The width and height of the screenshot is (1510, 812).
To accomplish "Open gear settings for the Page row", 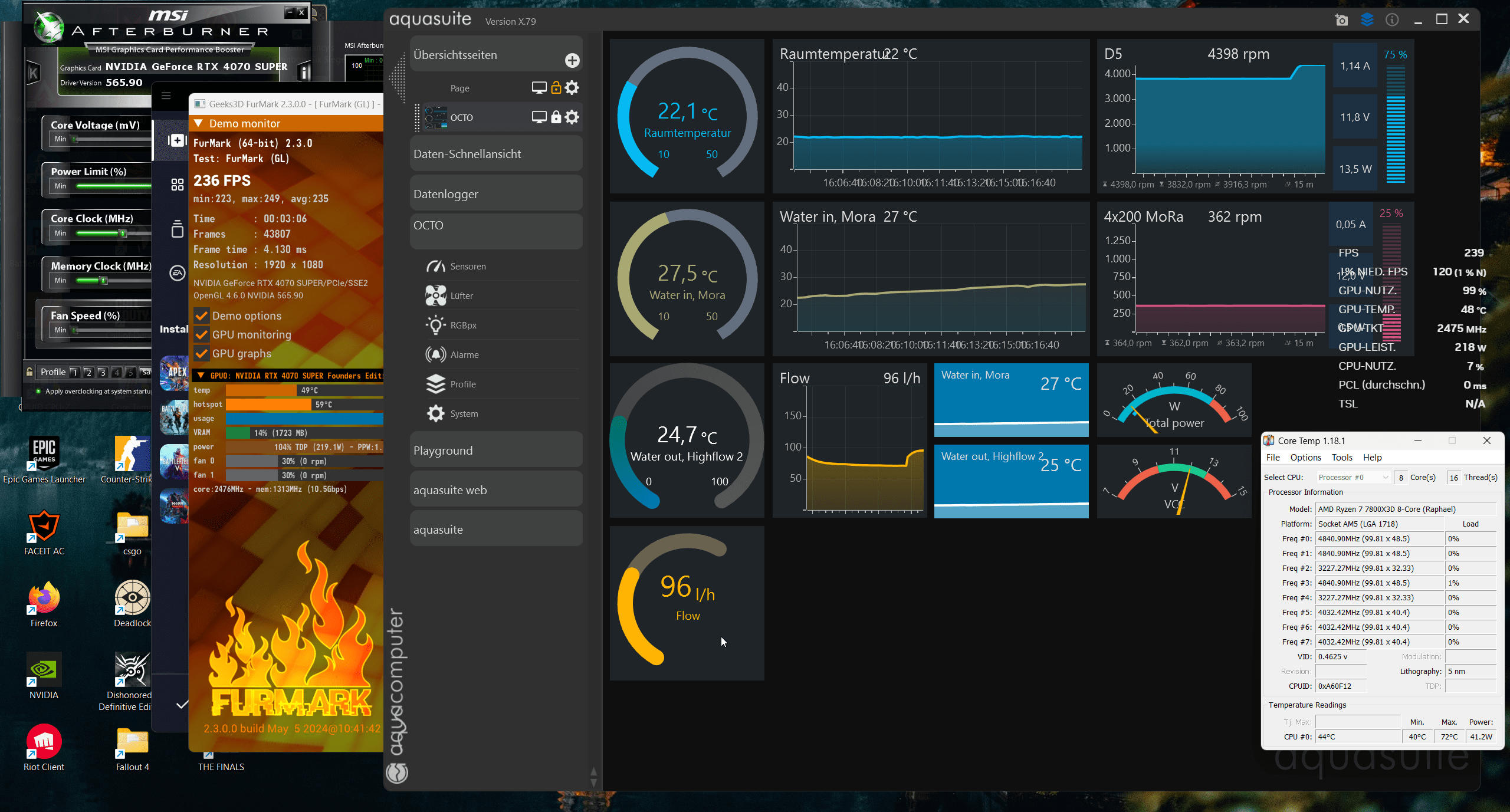I will [x=572, y=88].
